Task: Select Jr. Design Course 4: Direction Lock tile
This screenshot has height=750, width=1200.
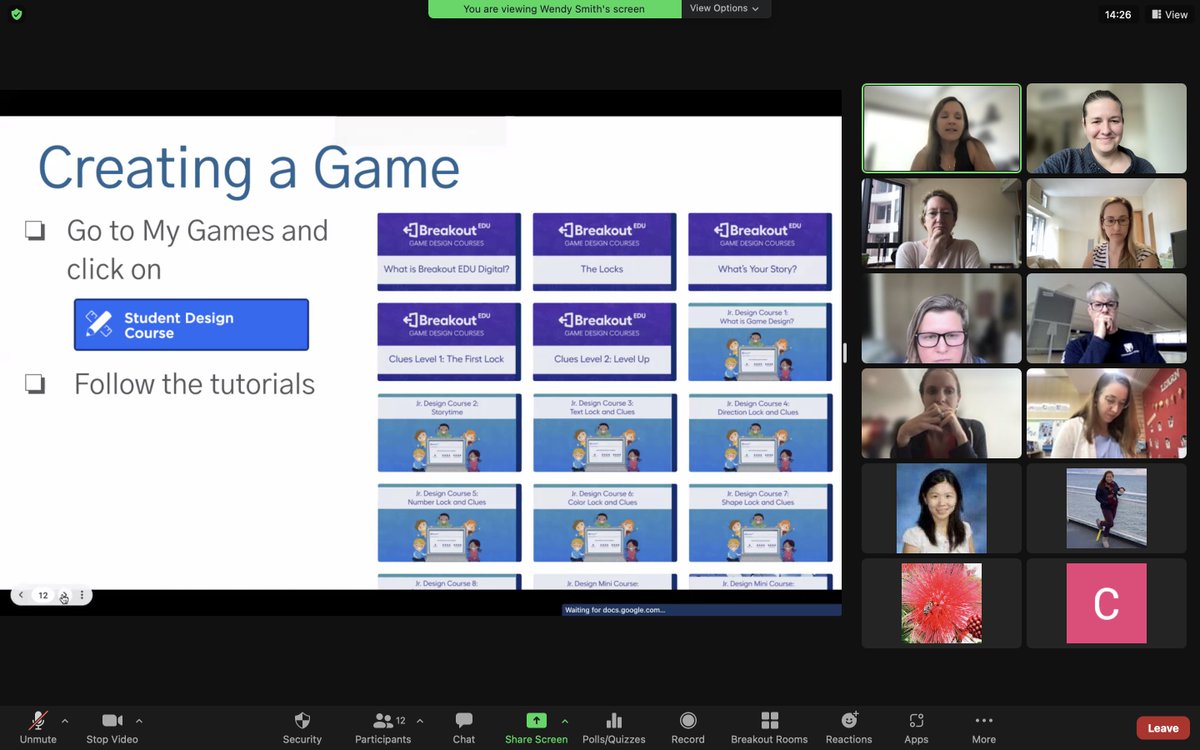Action: 760,432
